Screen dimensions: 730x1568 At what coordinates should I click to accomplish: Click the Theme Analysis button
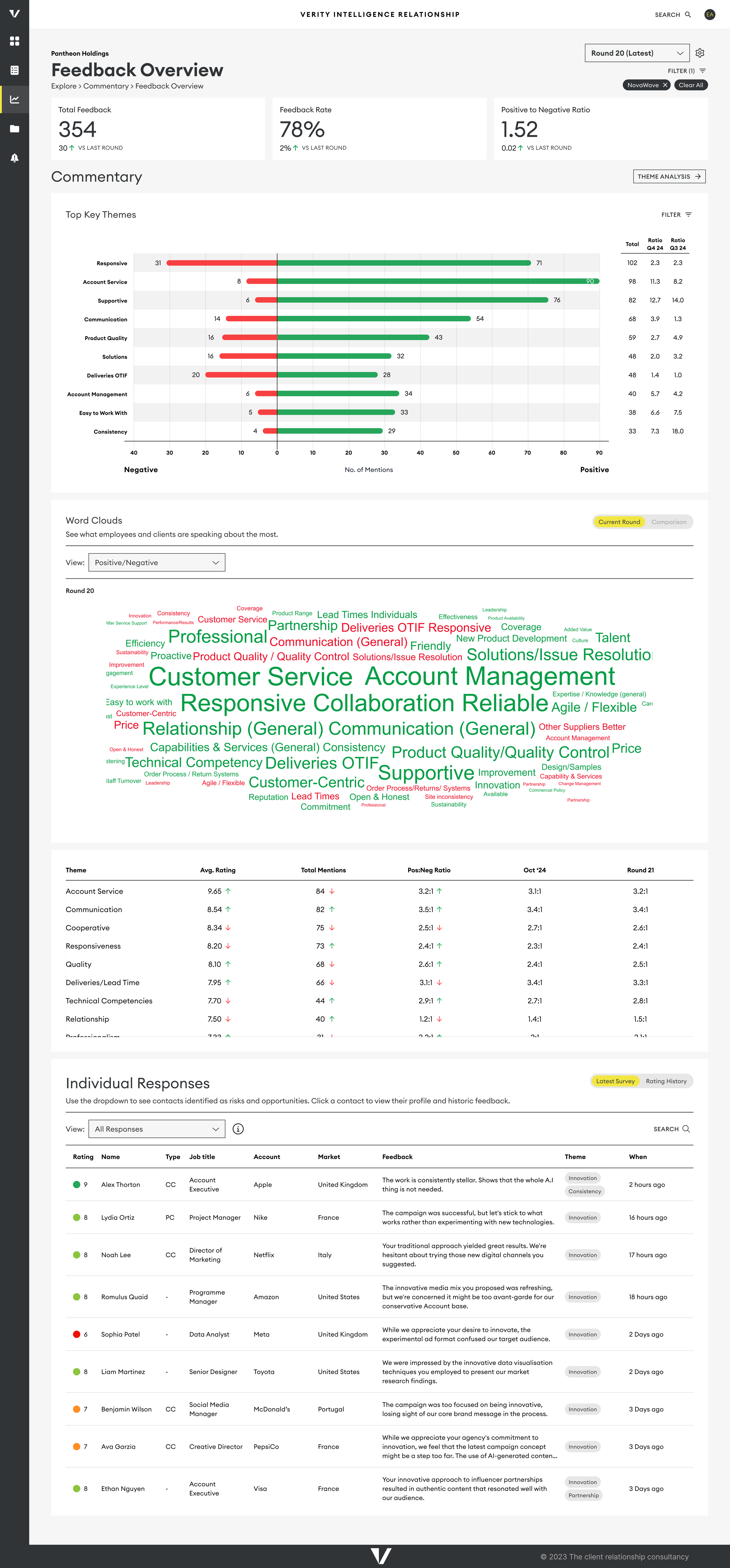[669, 176]
